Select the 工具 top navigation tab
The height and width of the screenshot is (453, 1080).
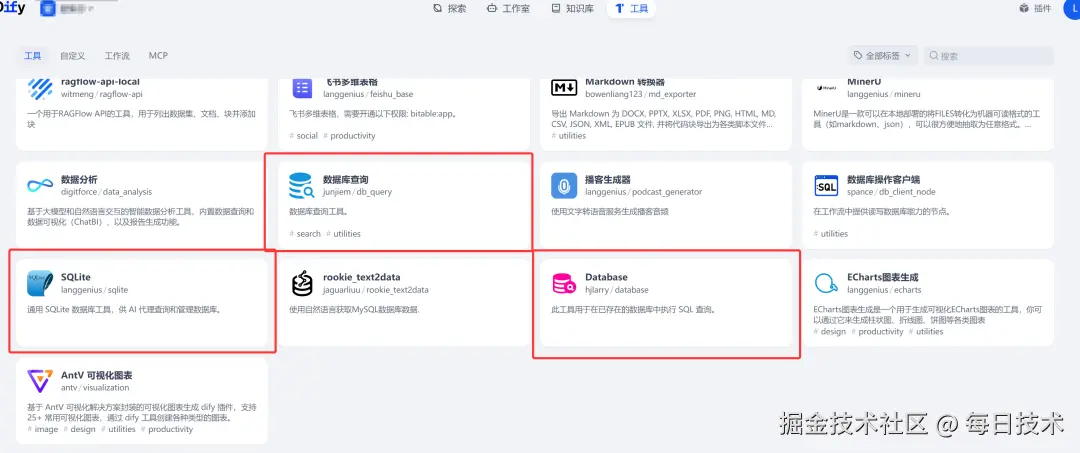(632, 9)
